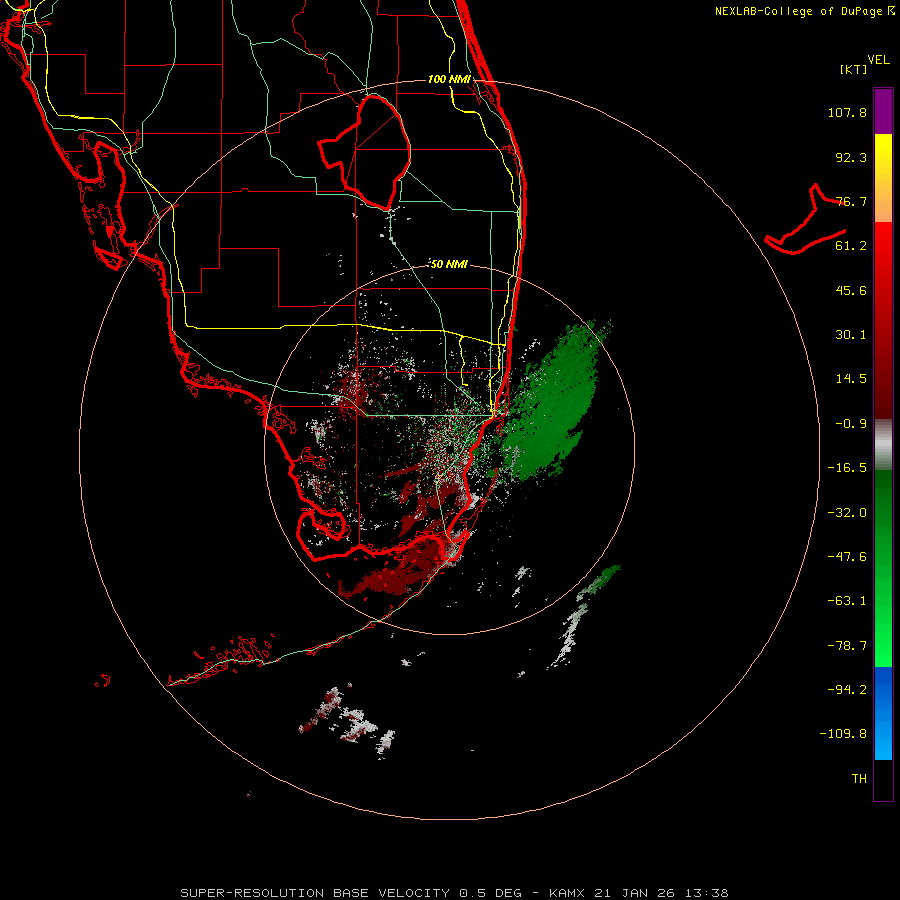Click the 21 JAN 26 date in the caption
Viewport: 900px width, 900px height.
coord(636,893)
